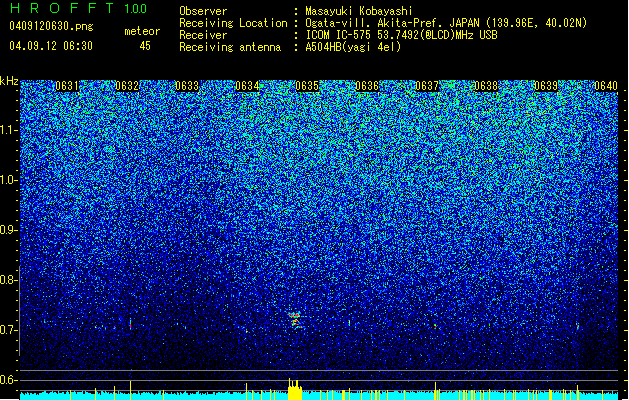629x400 pixels.
Task: Click the 0.9 kHz axis label
Action: click(9, 230)
